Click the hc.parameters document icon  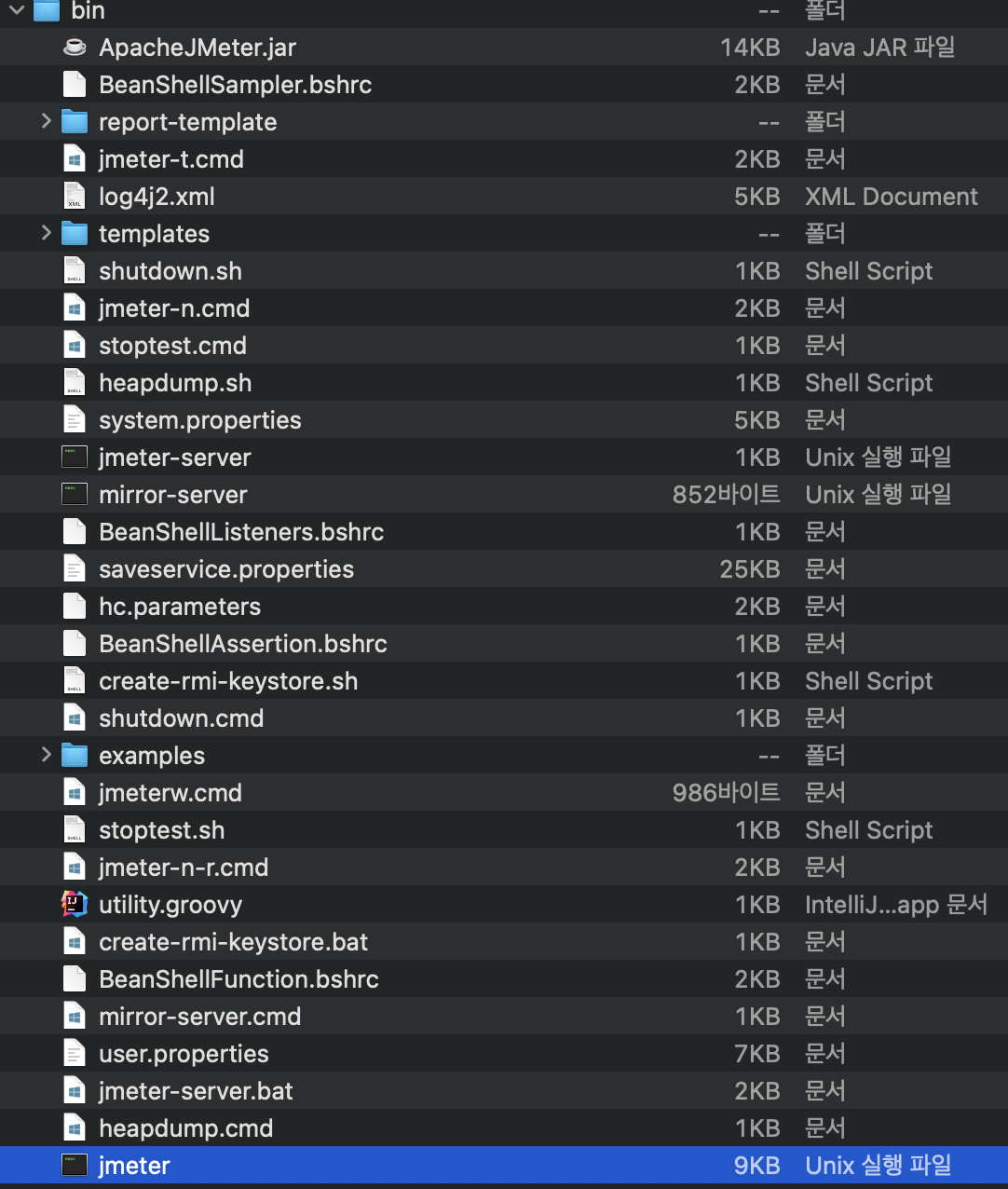[x=75, y=607]
